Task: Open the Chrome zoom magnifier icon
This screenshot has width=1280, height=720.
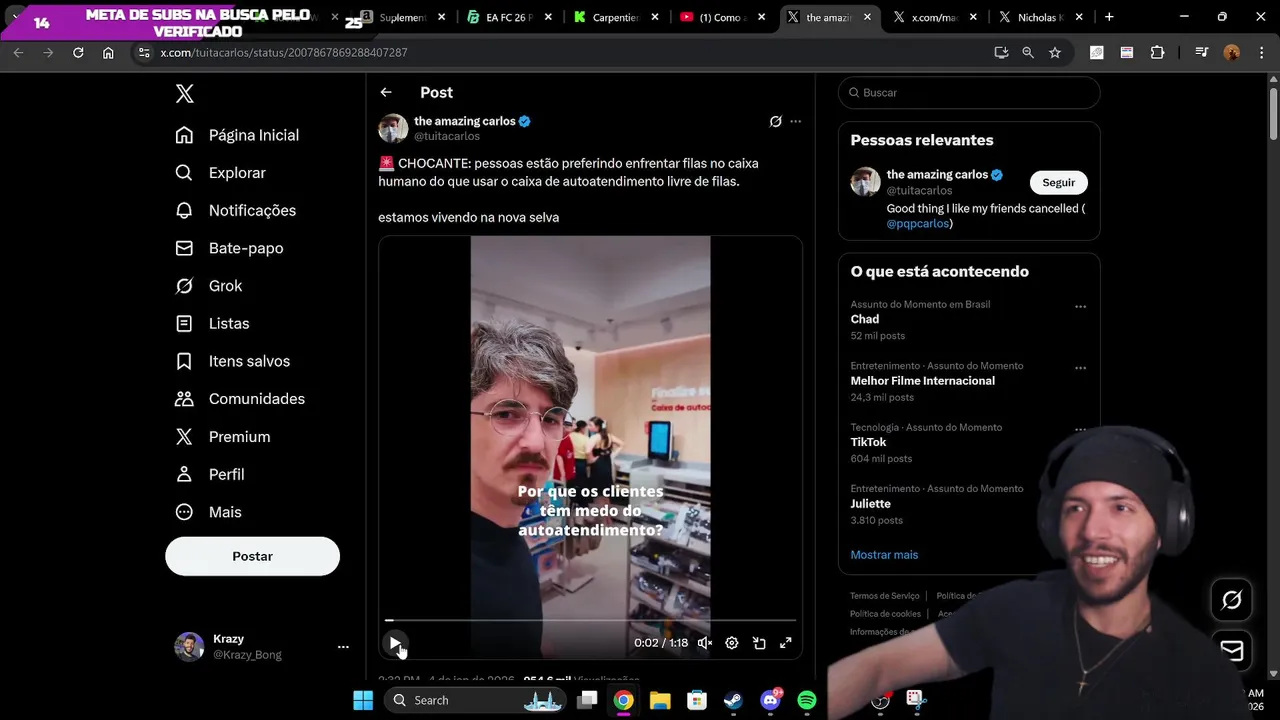Action: pyautogui.click(x=1028, y=52)
